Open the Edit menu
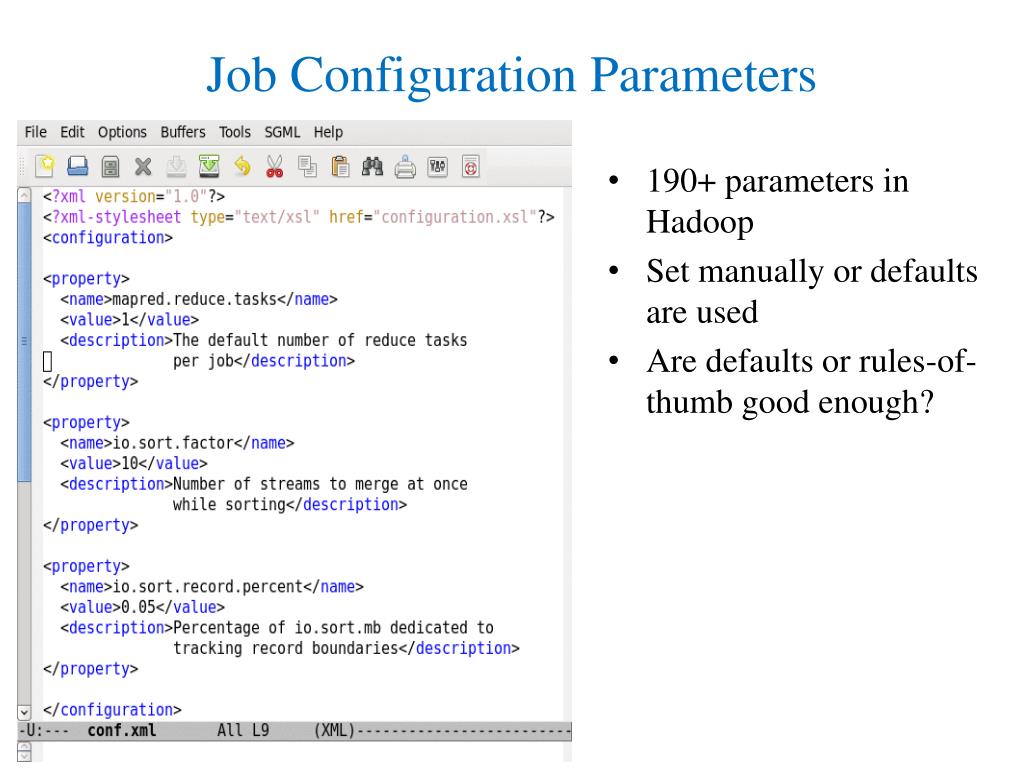 72,132
